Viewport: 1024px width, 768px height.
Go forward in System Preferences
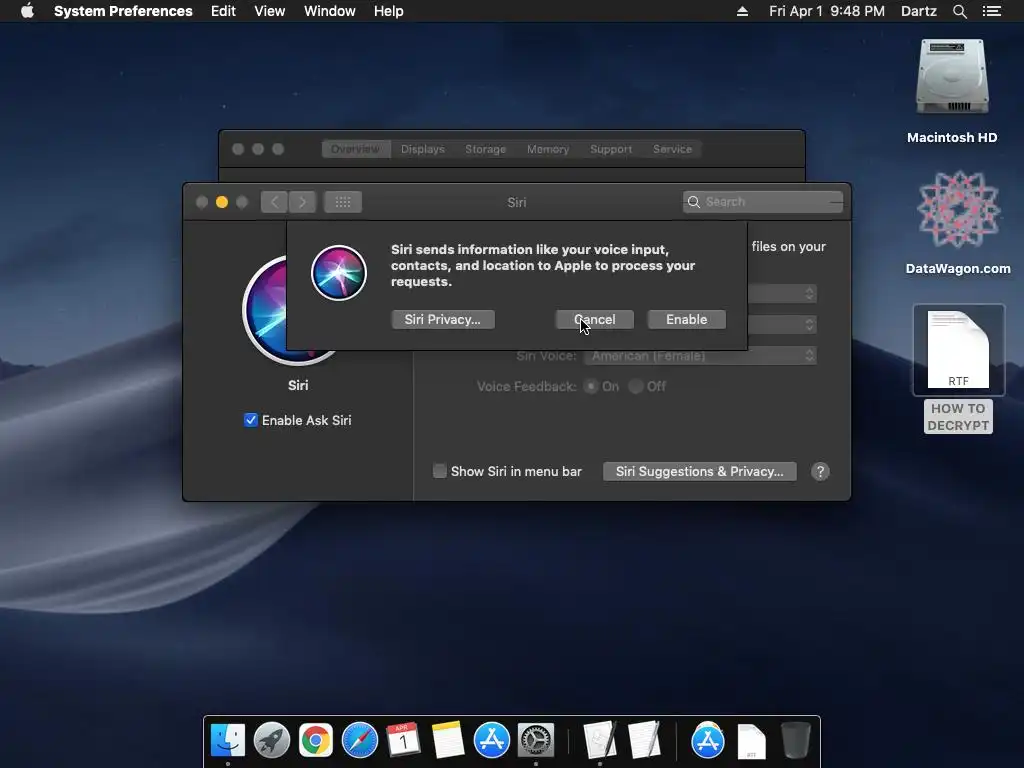(302, 202)
